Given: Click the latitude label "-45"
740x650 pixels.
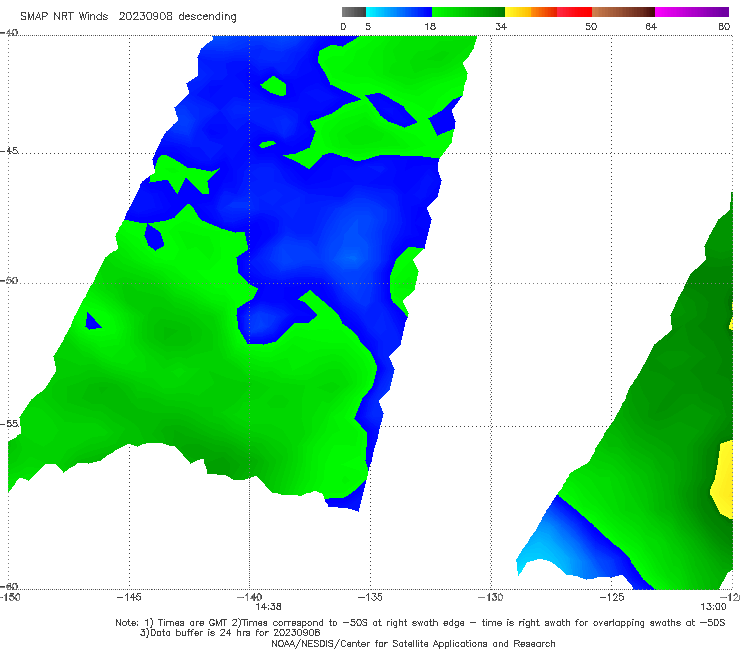Looking at the screenshot, I should coord(9,151).
